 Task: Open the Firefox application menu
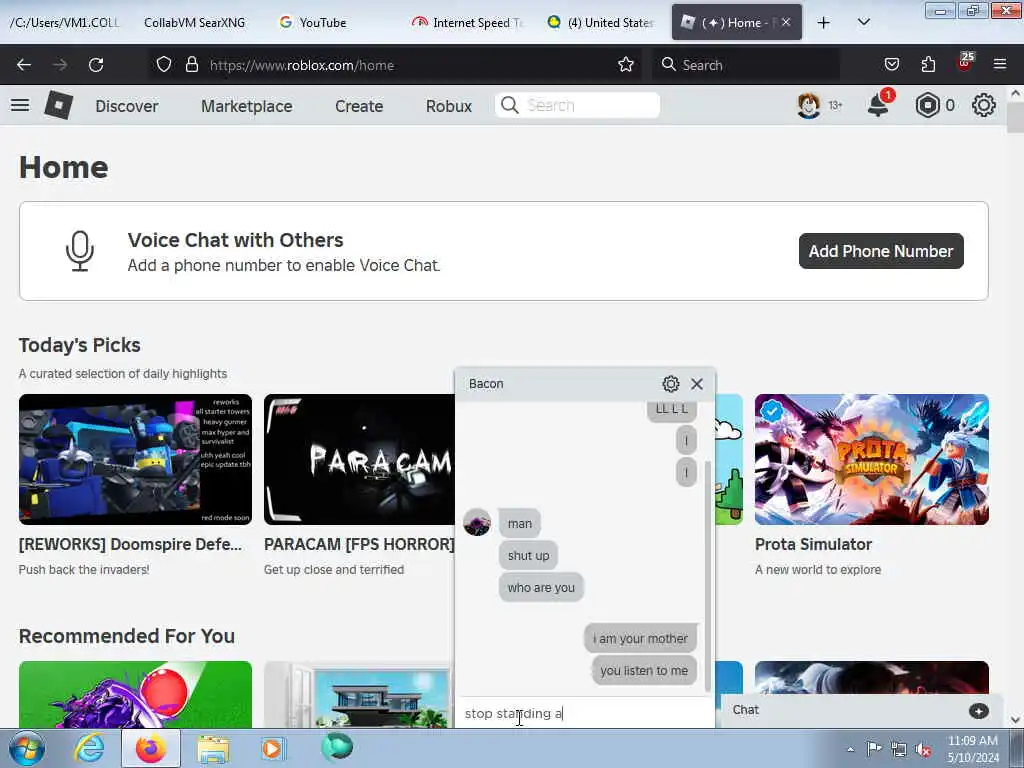[x=1000, y=64]
